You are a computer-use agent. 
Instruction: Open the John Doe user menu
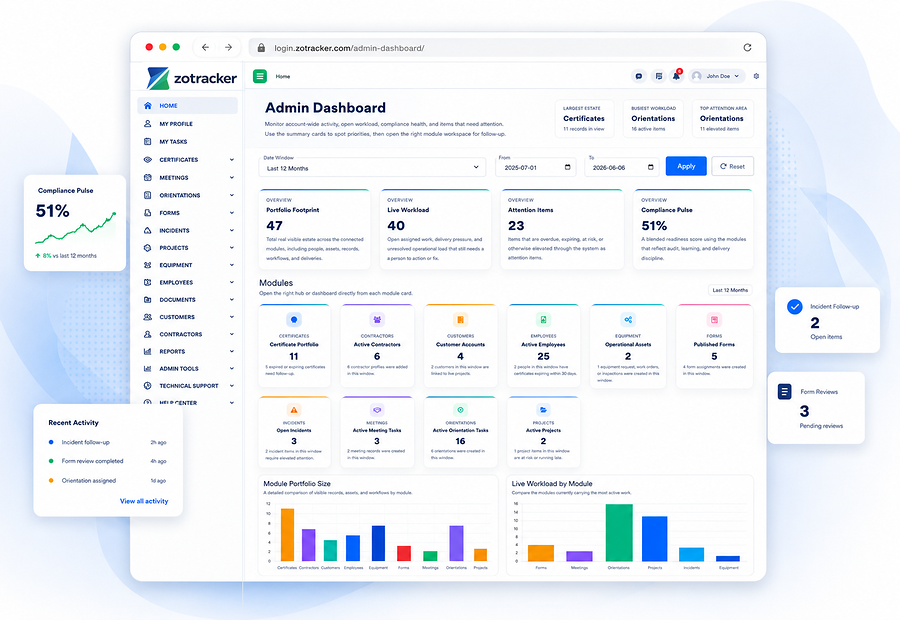[716, 76]
